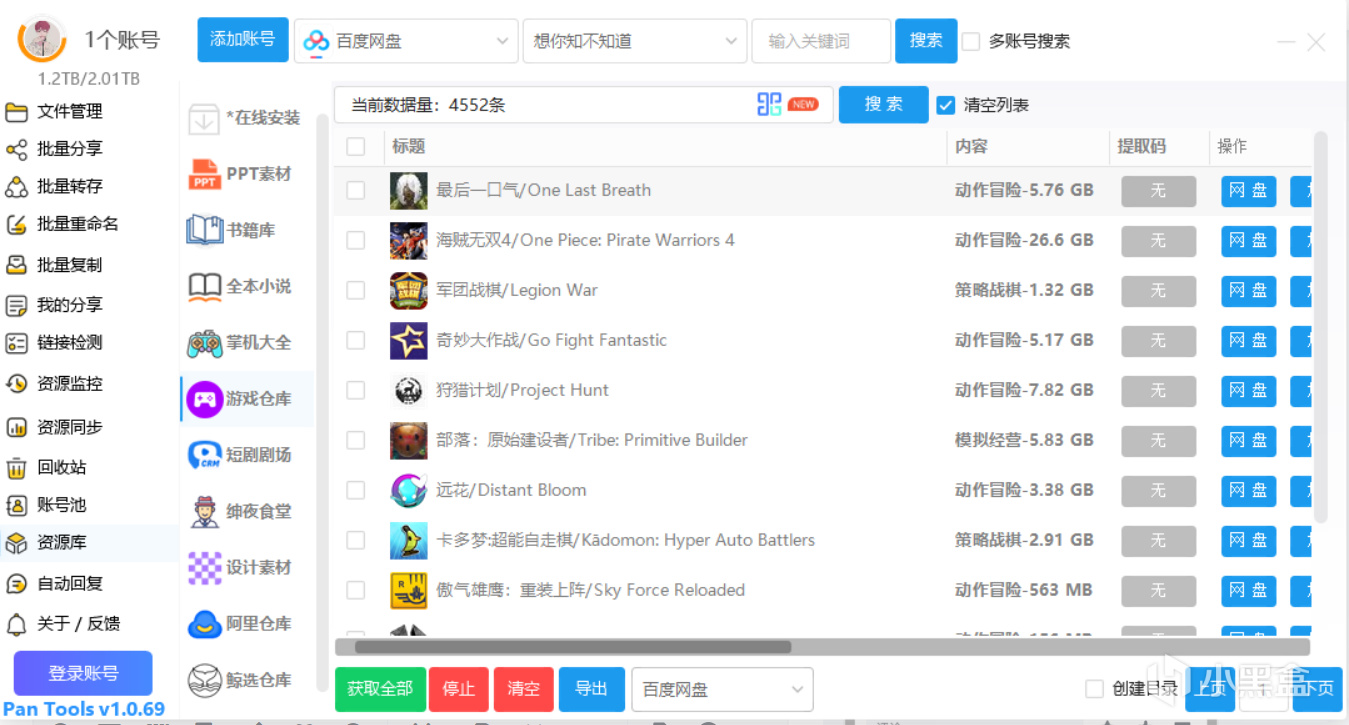Screen dimensions: 1349x725
Task: Click the top 搜索 button beside keyword box
Action: click(926, 41)
